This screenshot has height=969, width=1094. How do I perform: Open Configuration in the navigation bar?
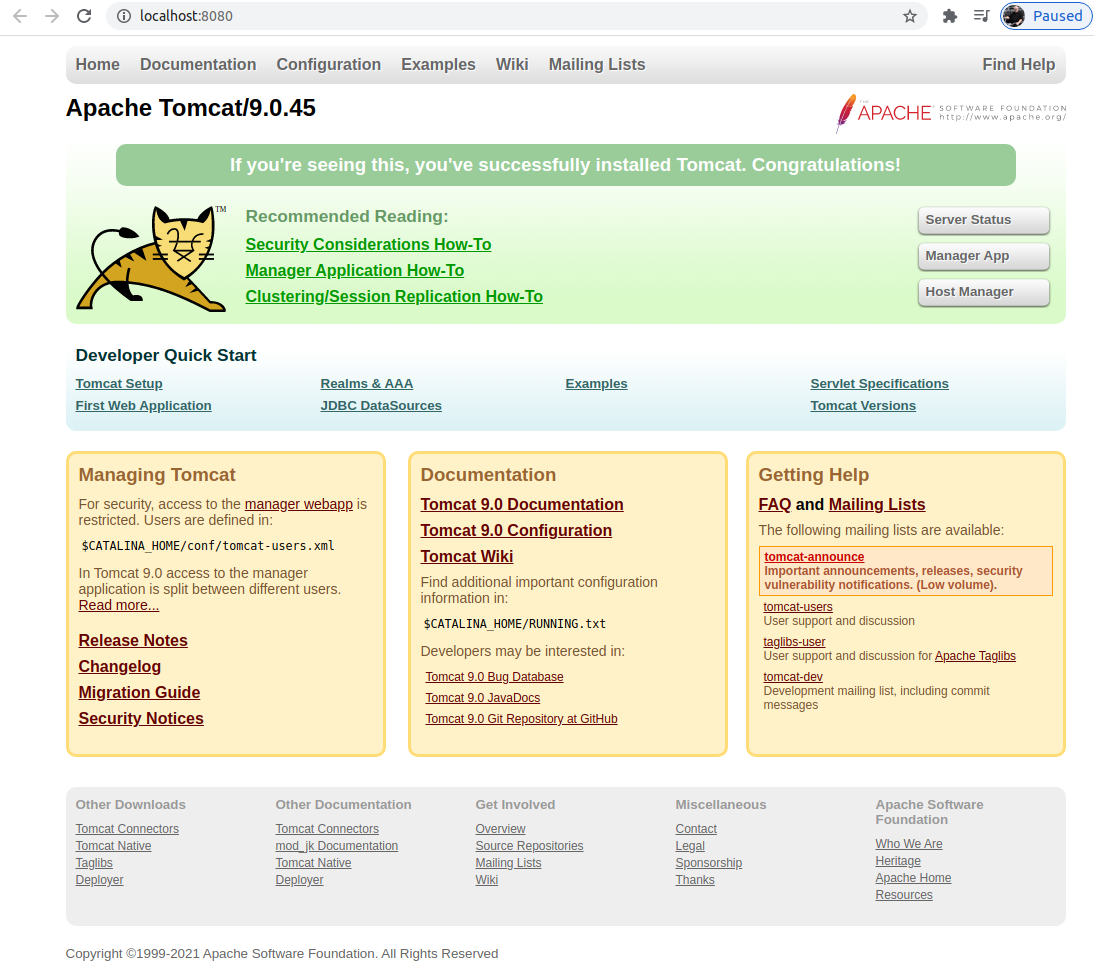(329, 64)
